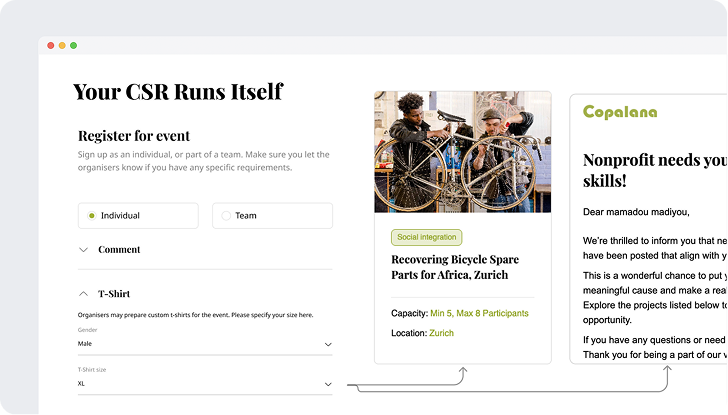Click the yellow minimize window button
Viewport: 728px width, 415px height.
point(62,46)
